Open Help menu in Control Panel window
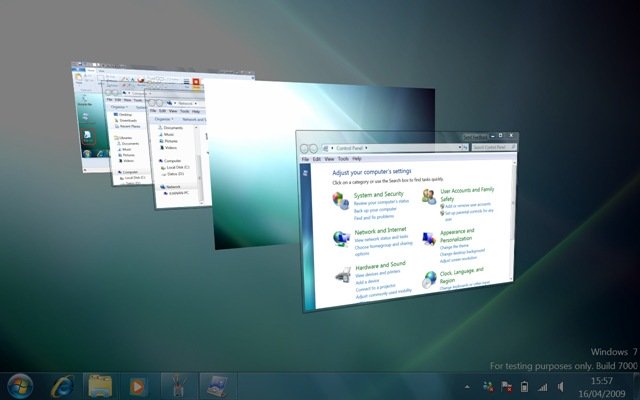This screenshot has width=640, height=400. pos(357,158)
